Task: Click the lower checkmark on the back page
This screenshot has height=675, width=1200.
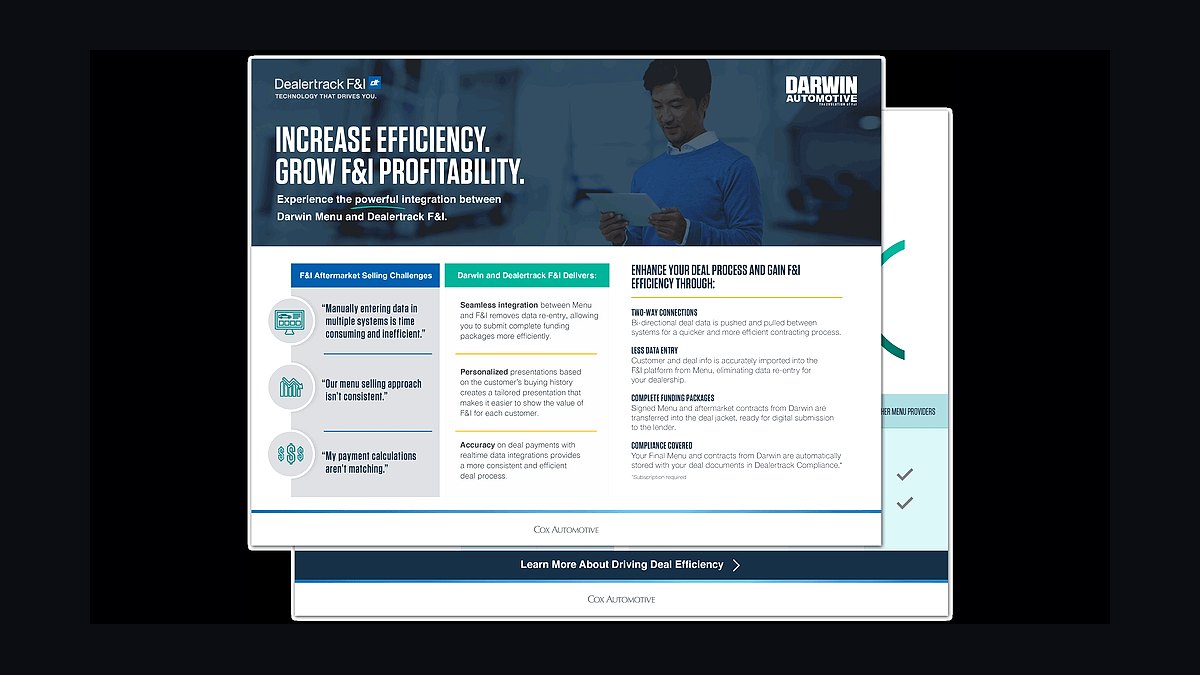Action: point(905,503)
